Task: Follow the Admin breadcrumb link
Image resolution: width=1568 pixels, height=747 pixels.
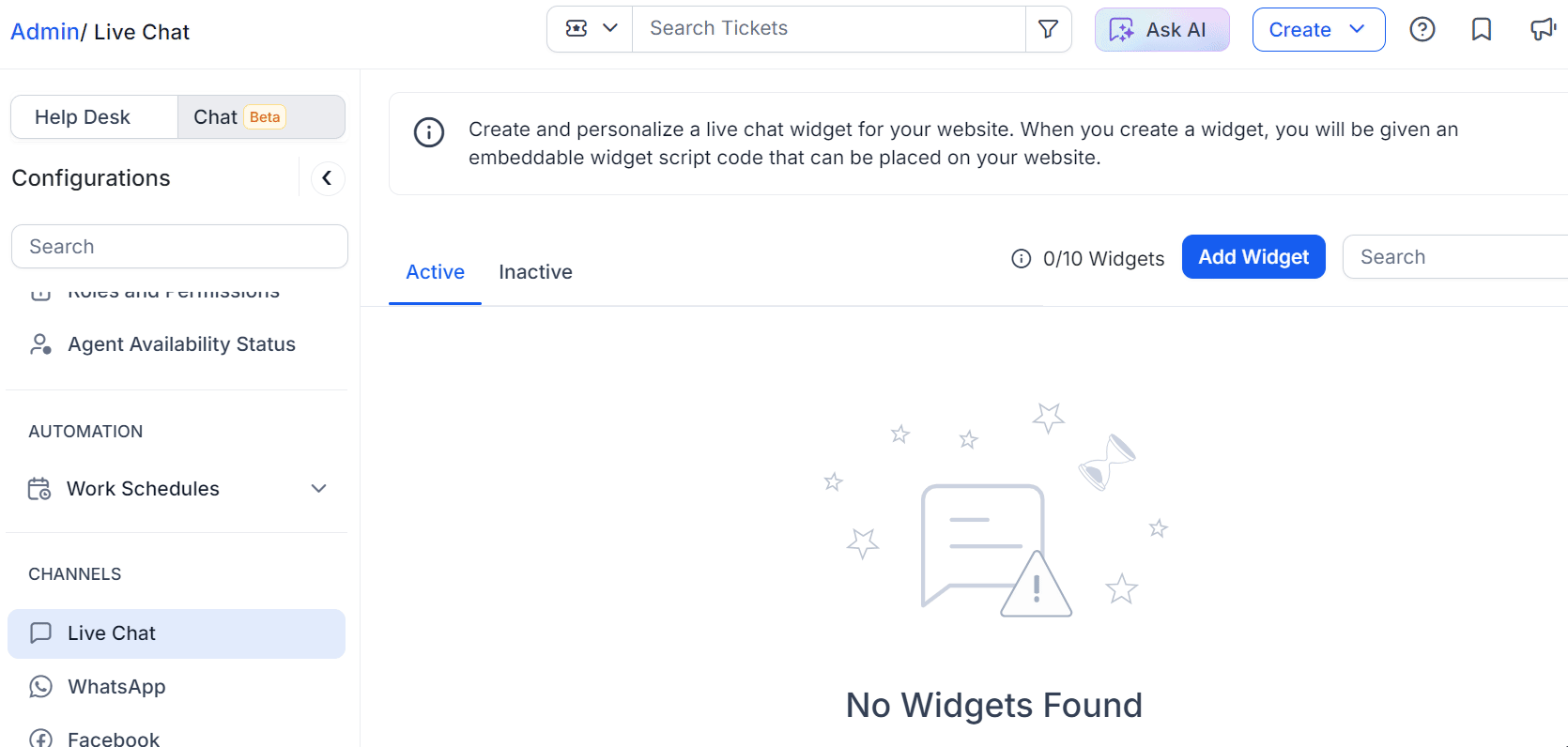Action: 44,32
